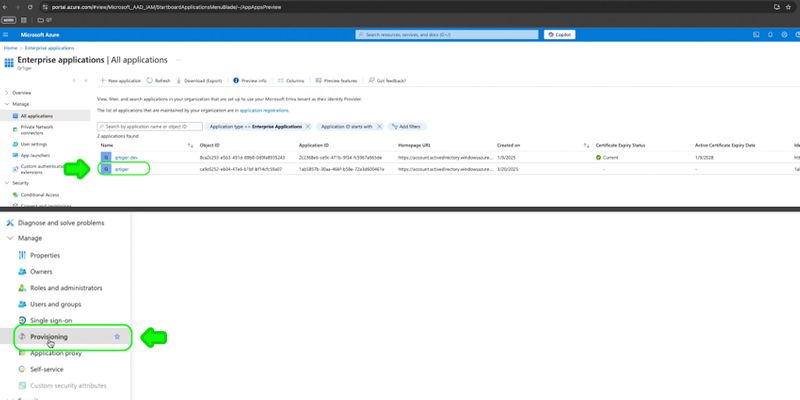This screenshot has height=400, width=800.
Task: Open Conditional Access in the sidebar
Action: pos(36,195)
